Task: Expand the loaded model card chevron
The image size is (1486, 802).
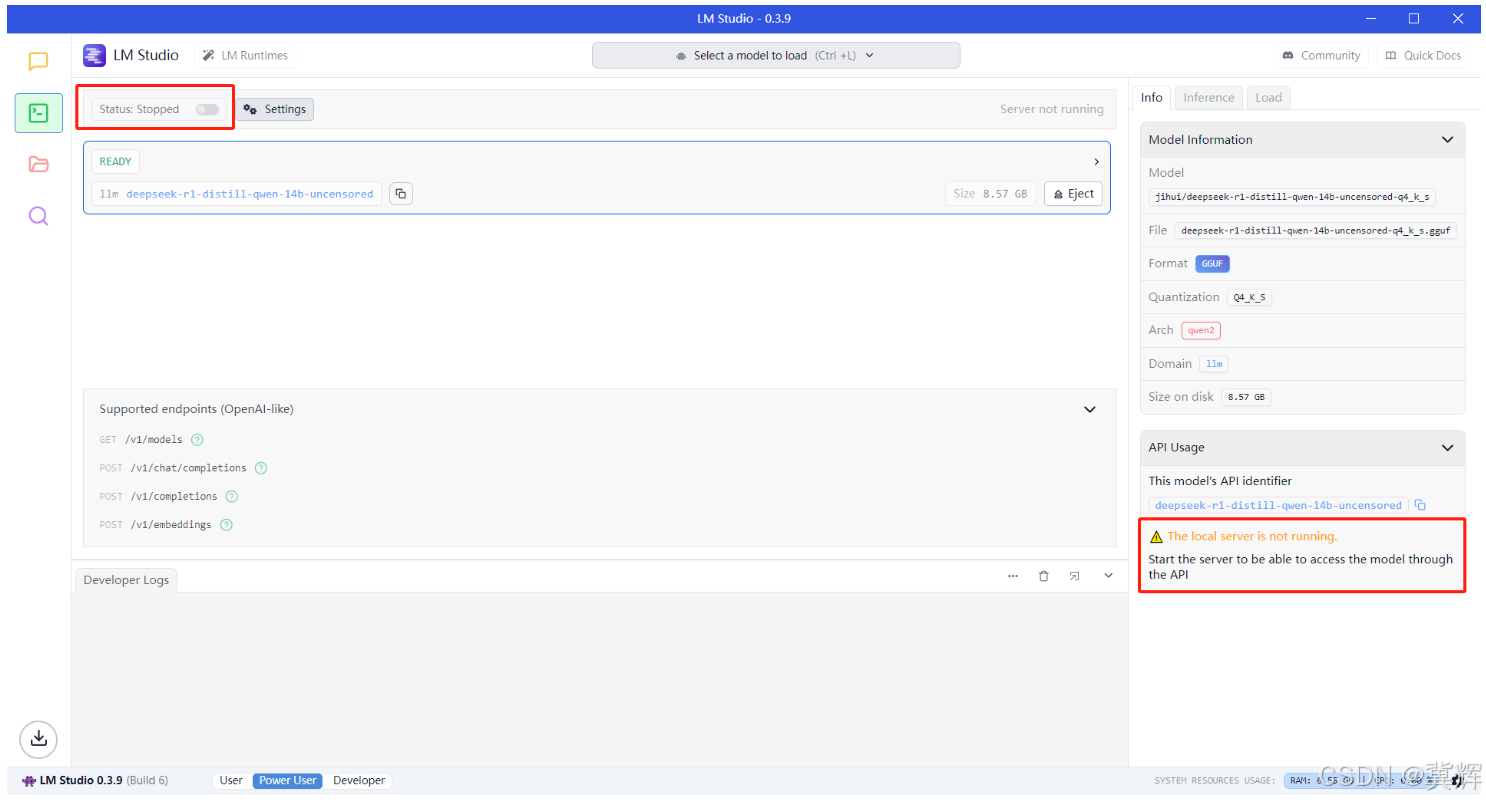Action: pyautogui.click(x=1096, y=162)
